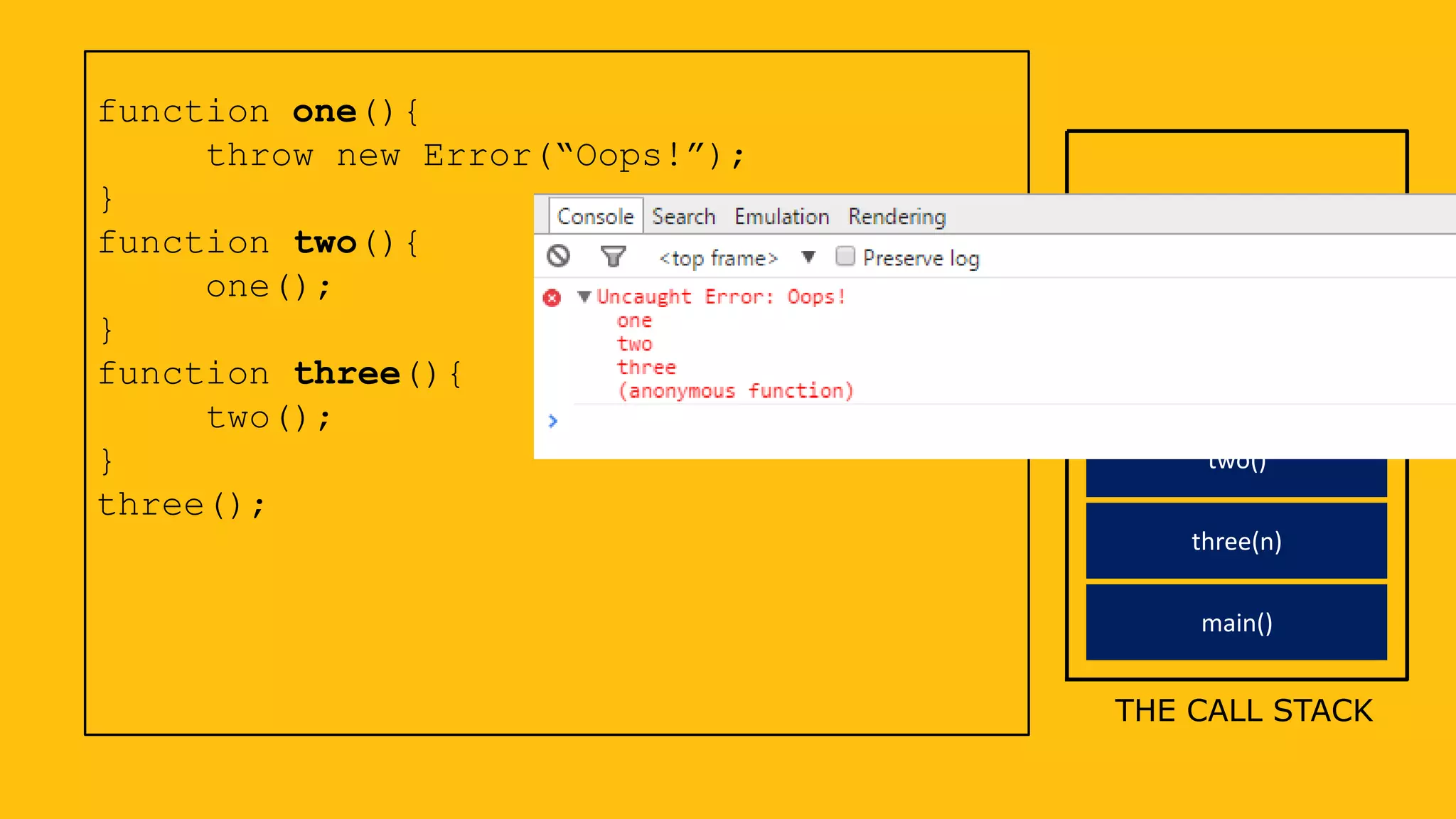Viewport: 1456px width, 819px height.
Task: Open the Rendering tab
Action: [896, 216]
